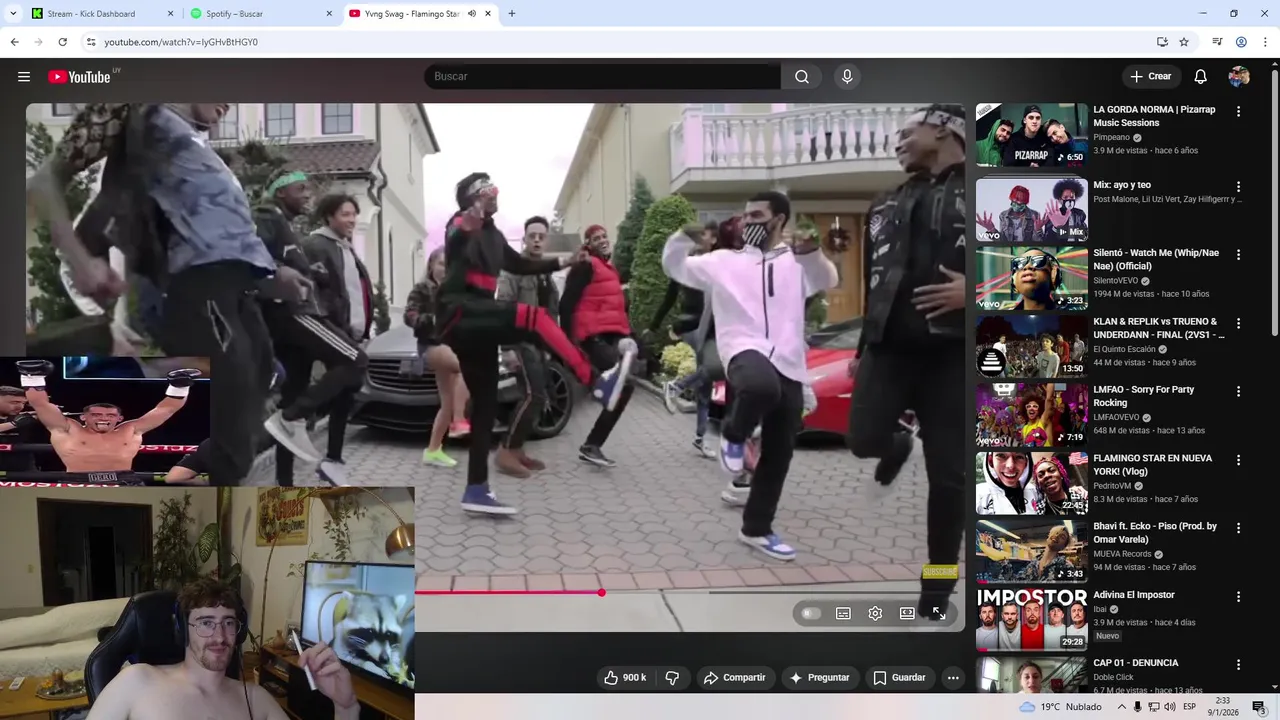Open Chrome media controls icon
The height and width of the screenshot is (720, 1280).
[x=1217, y=42]
